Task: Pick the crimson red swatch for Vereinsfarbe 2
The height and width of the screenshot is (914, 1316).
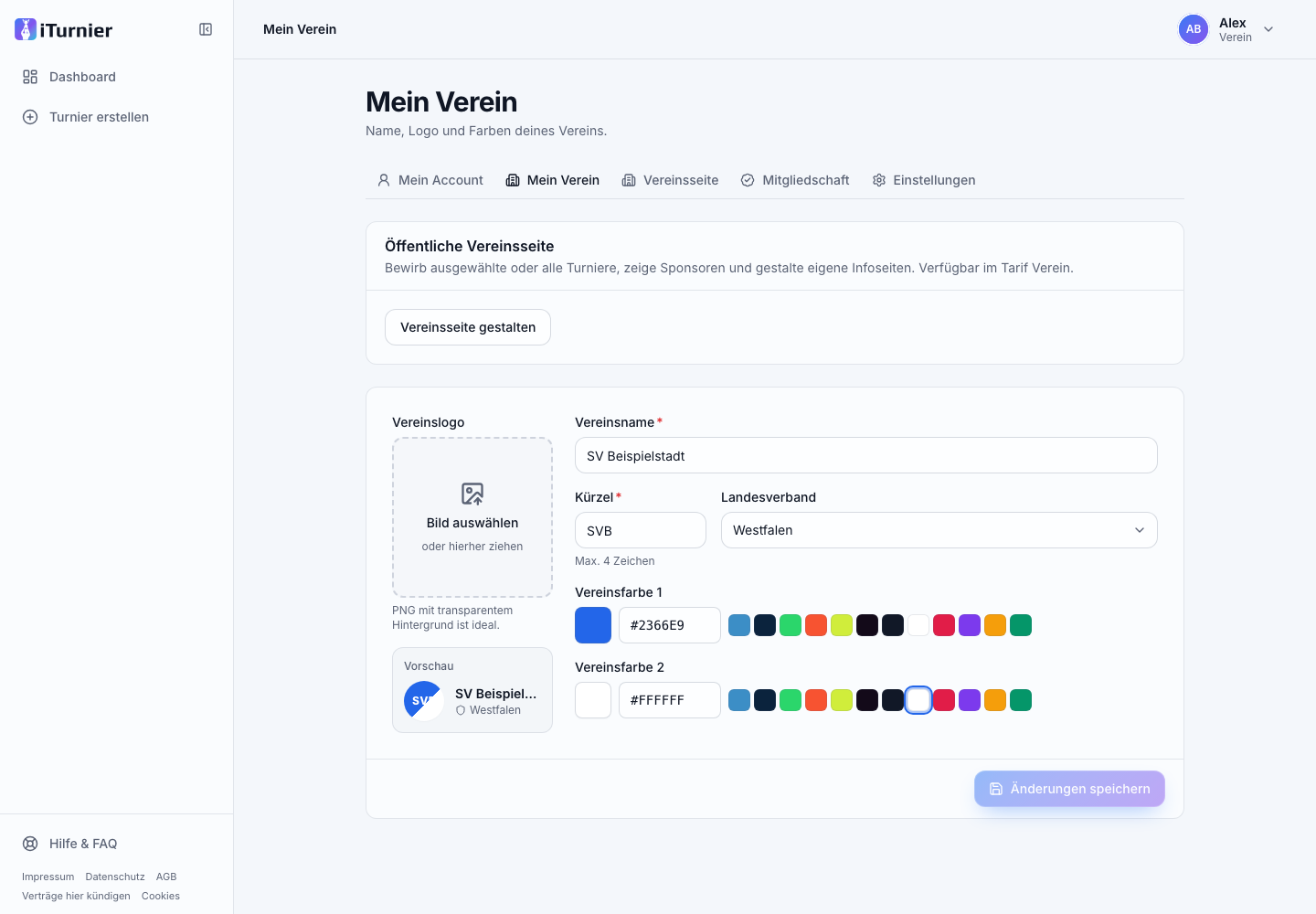Action: (x=944, y=700)
